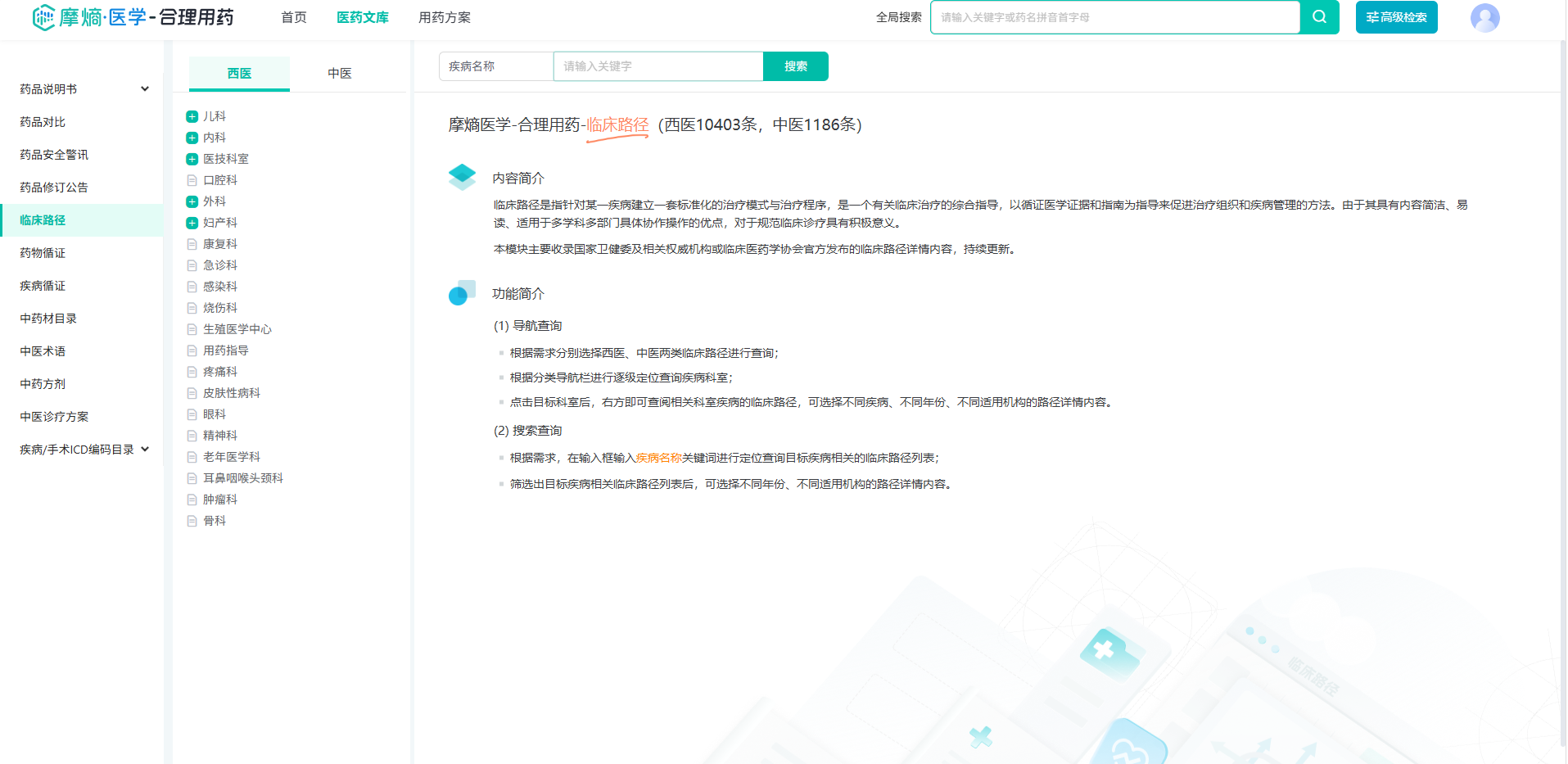Focus the global search keyword input

coord(1115,17)
